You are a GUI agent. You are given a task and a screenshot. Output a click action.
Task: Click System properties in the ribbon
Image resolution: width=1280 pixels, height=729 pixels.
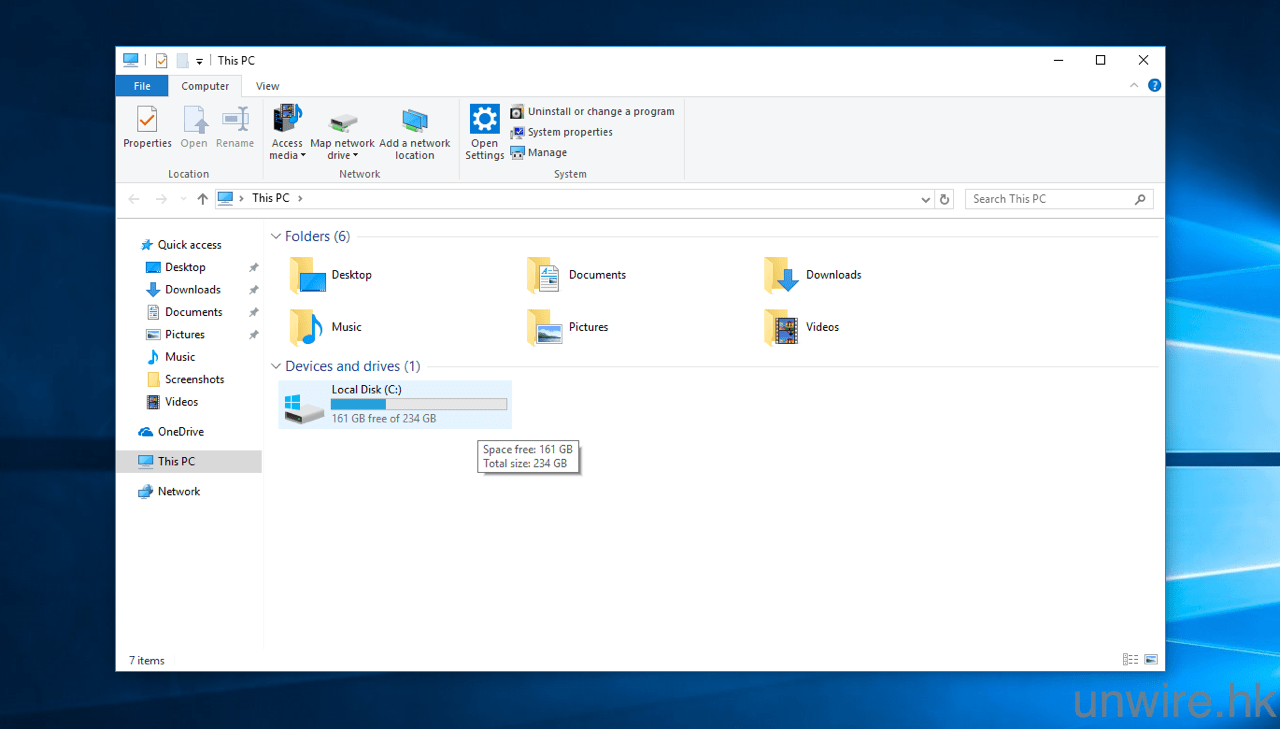click(569, 132)
